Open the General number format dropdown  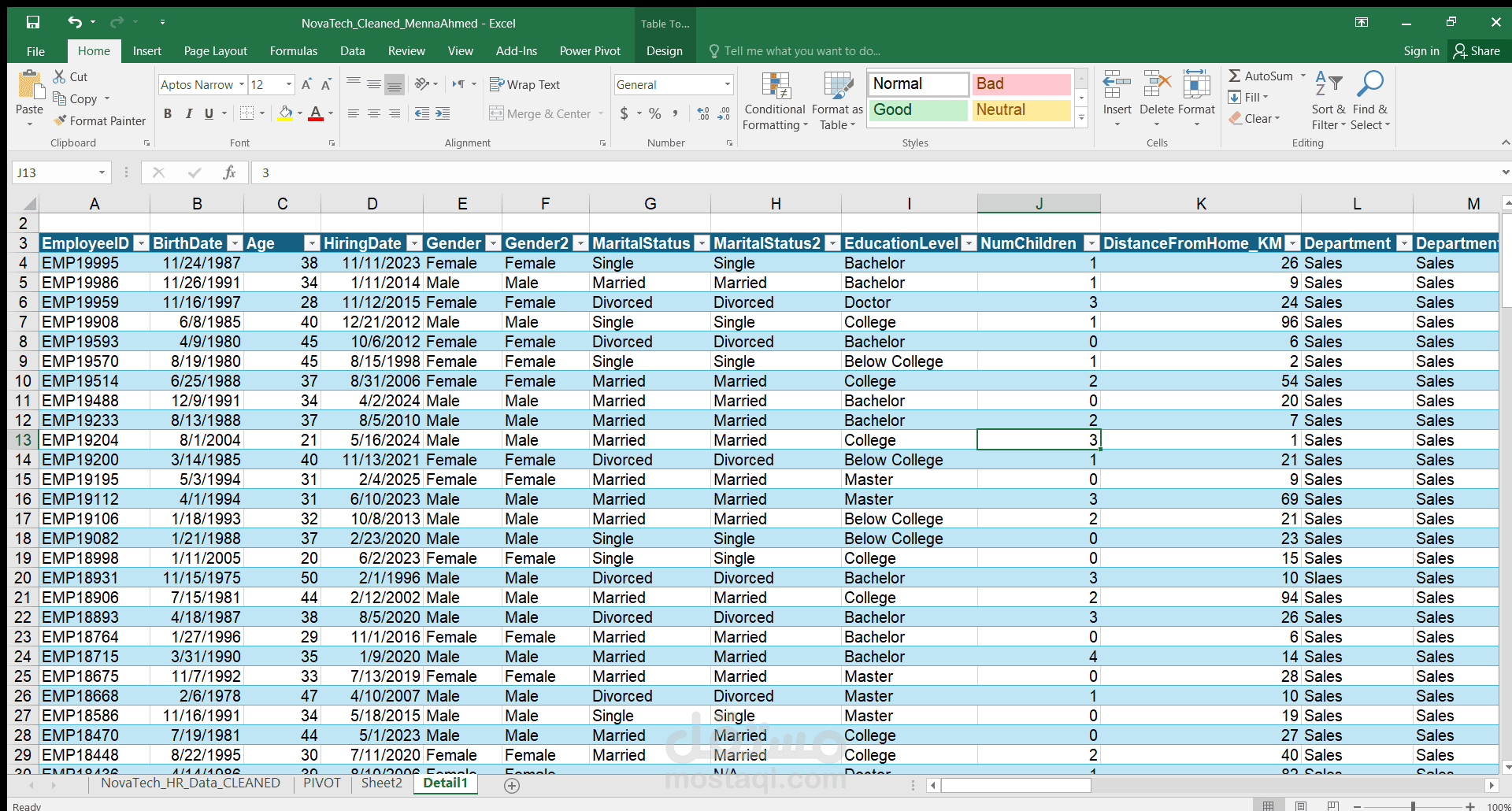727,84
